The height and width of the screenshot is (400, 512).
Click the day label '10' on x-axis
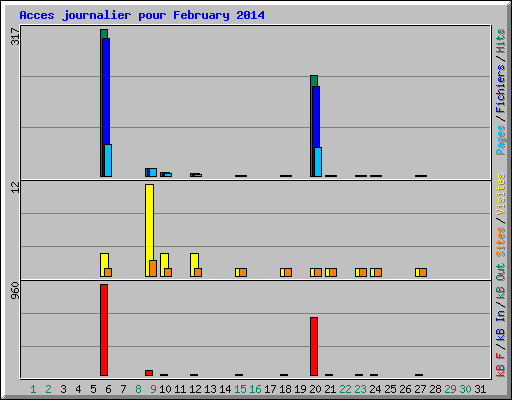click(165, 389)
